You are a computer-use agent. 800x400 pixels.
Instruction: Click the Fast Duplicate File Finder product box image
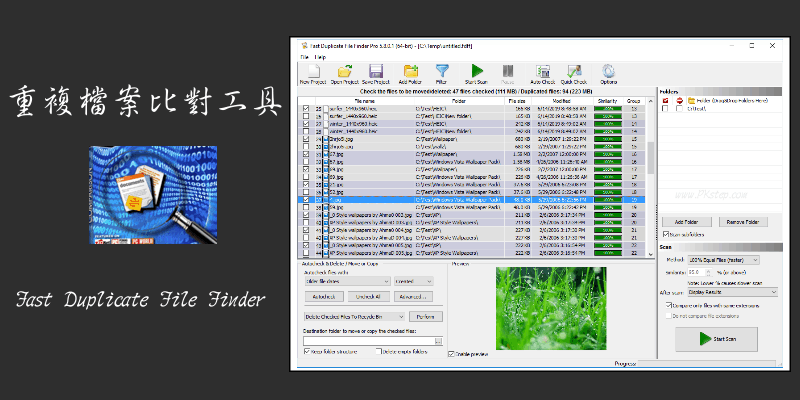pyautogui.click(x=153, y=194)
